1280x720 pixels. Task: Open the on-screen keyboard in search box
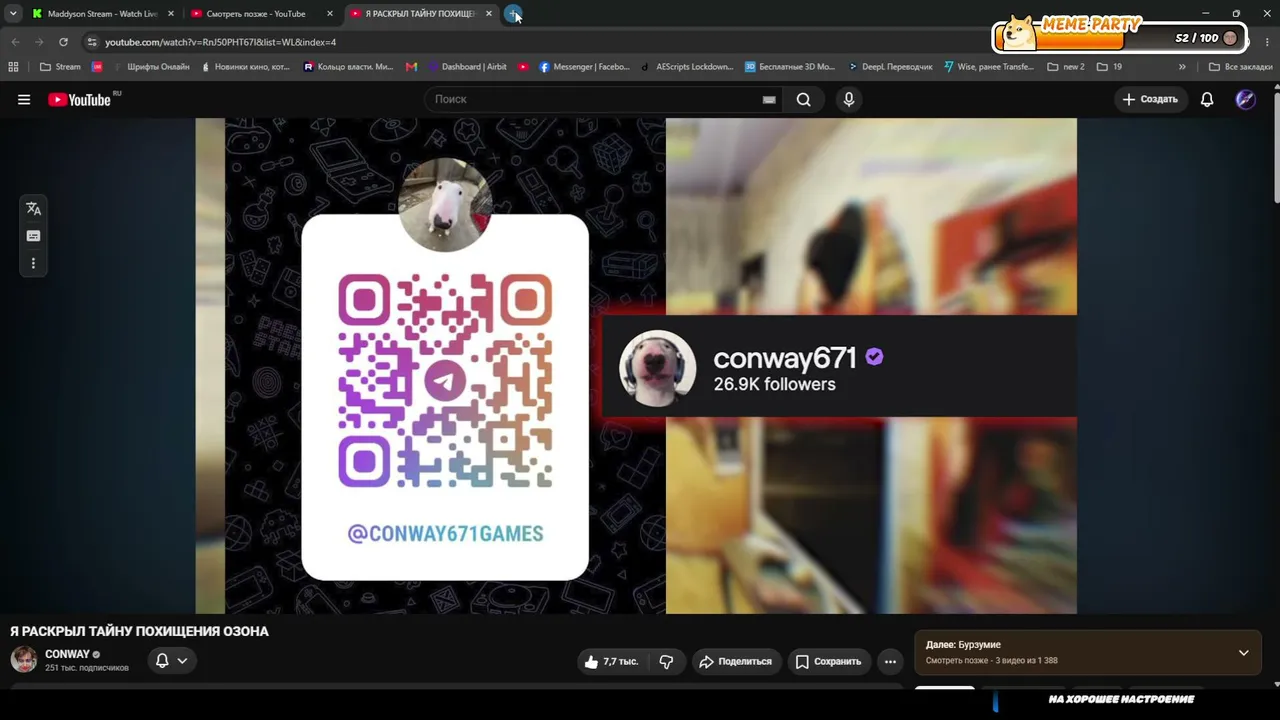[769, 99]
